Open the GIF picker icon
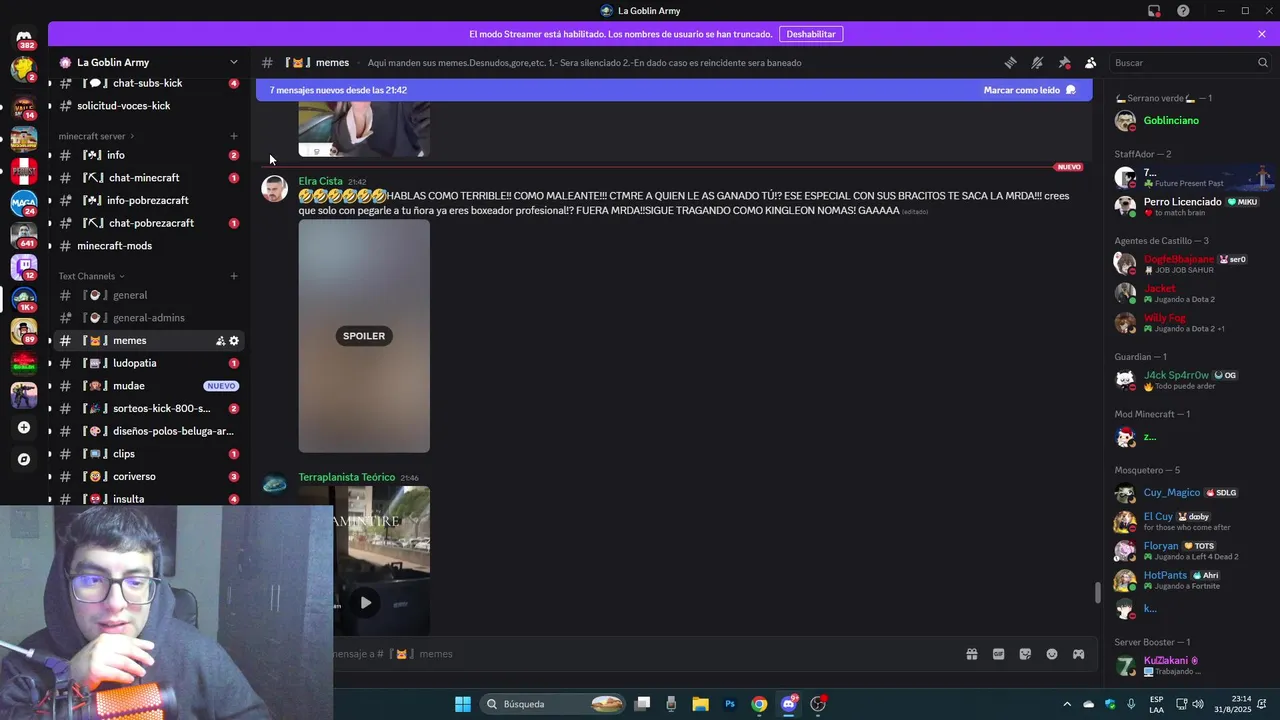Screen dimensions: 1280x720 [x=998, y=654]
